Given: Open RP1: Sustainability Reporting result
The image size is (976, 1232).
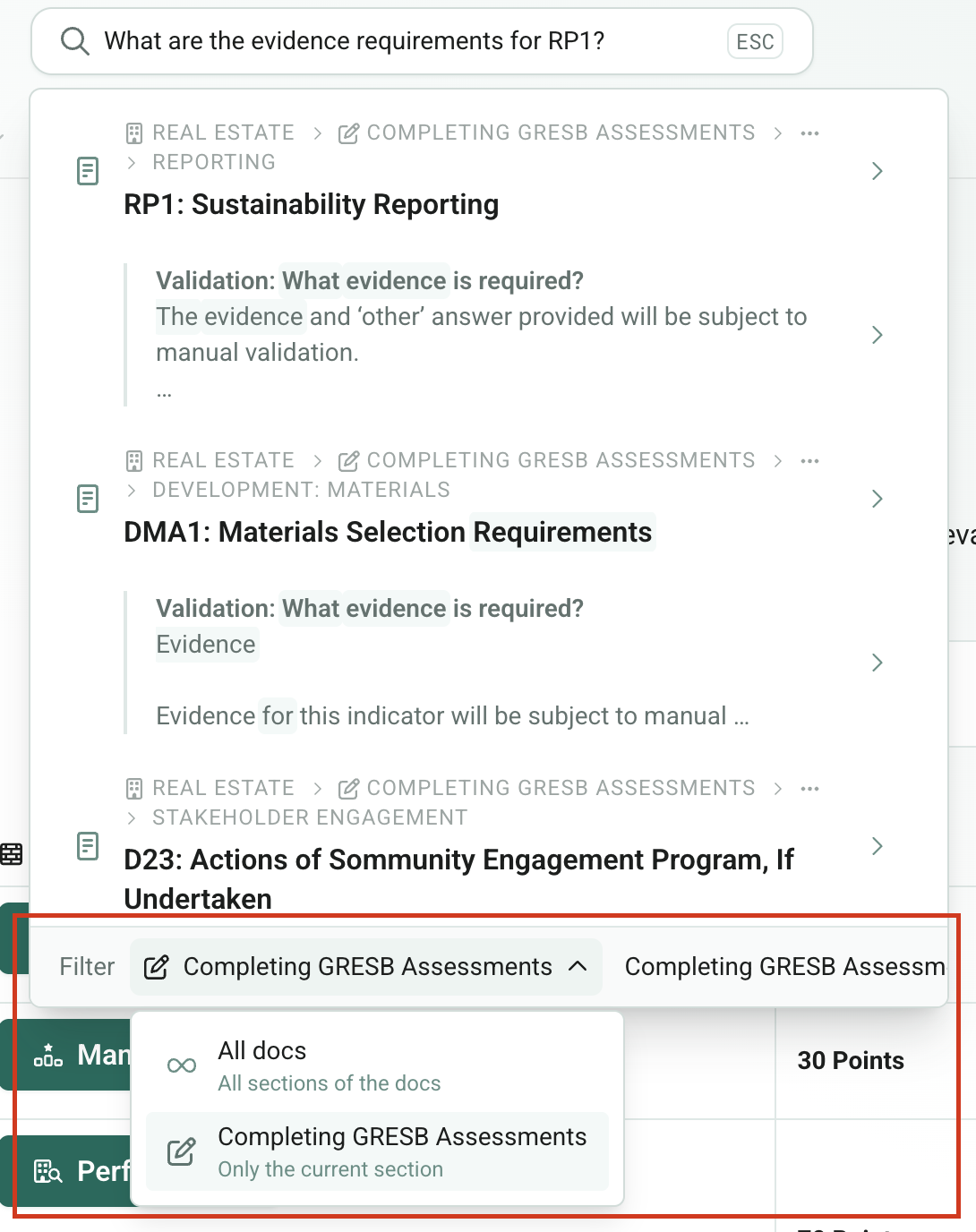Looking at the screenshot, I should [311, 204].
